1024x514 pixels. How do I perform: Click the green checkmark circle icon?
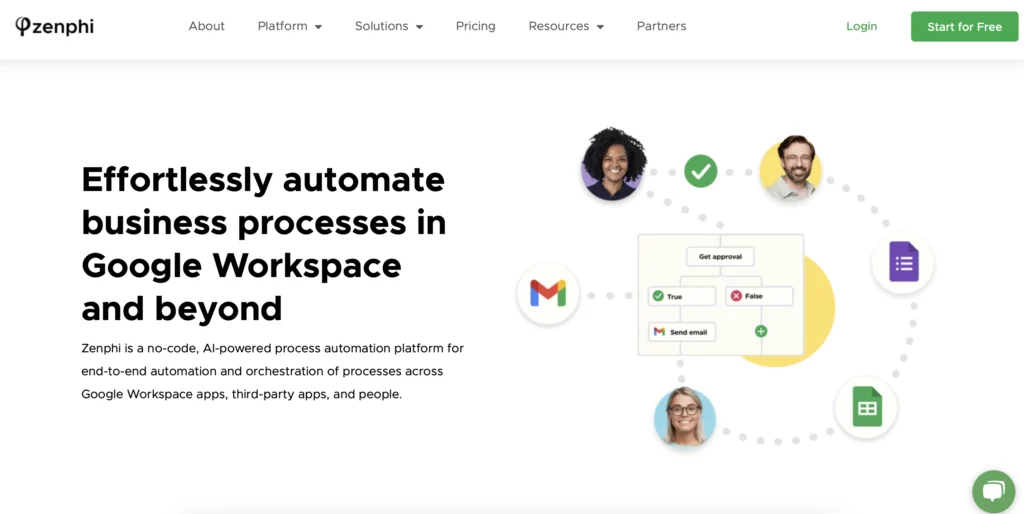701,171
